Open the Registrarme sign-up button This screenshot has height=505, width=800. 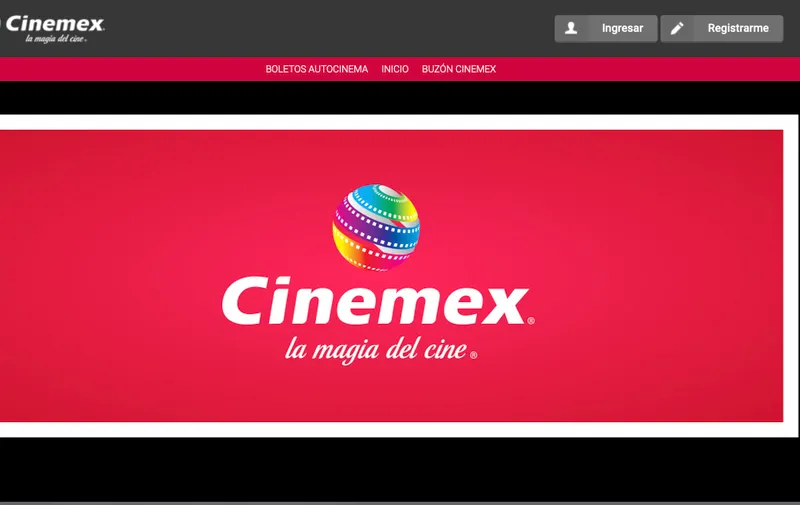coord(722,29)
